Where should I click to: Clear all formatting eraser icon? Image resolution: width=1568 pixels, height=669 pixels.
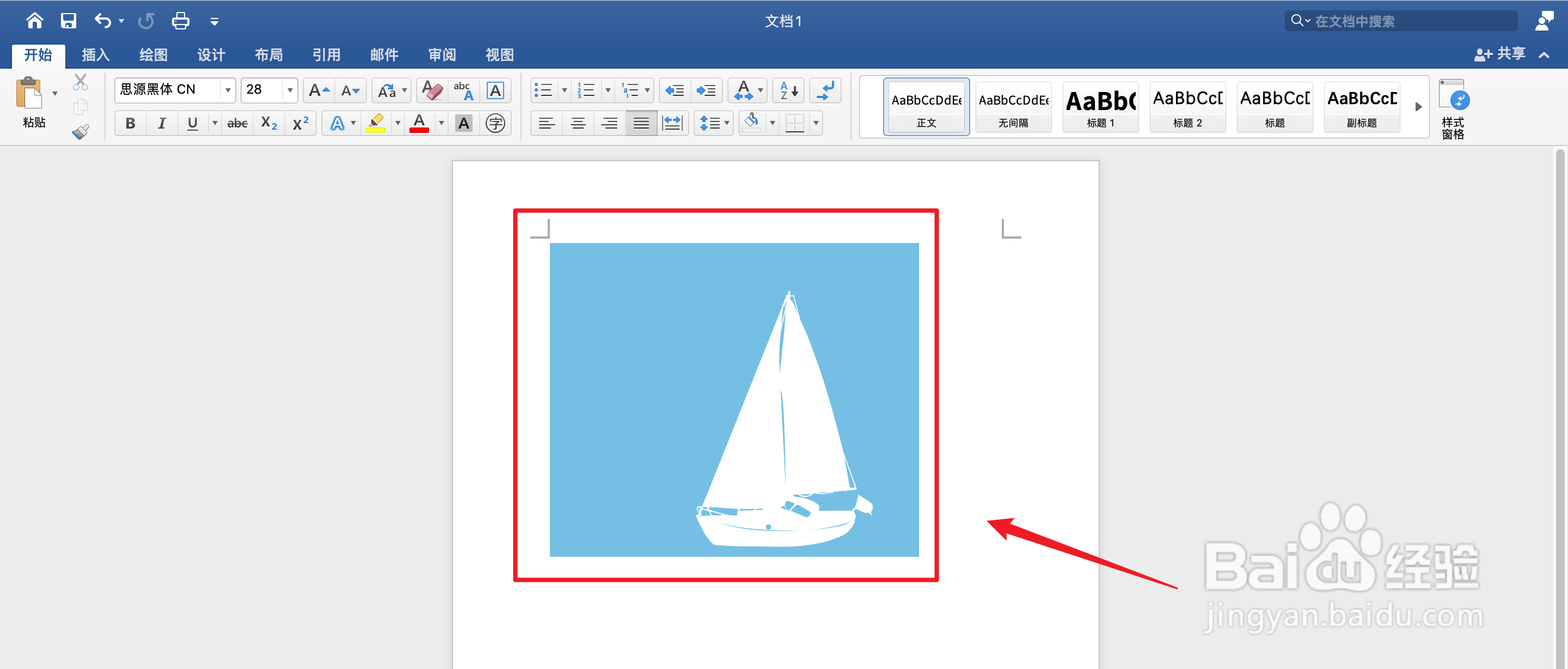(x=432, y=90)
